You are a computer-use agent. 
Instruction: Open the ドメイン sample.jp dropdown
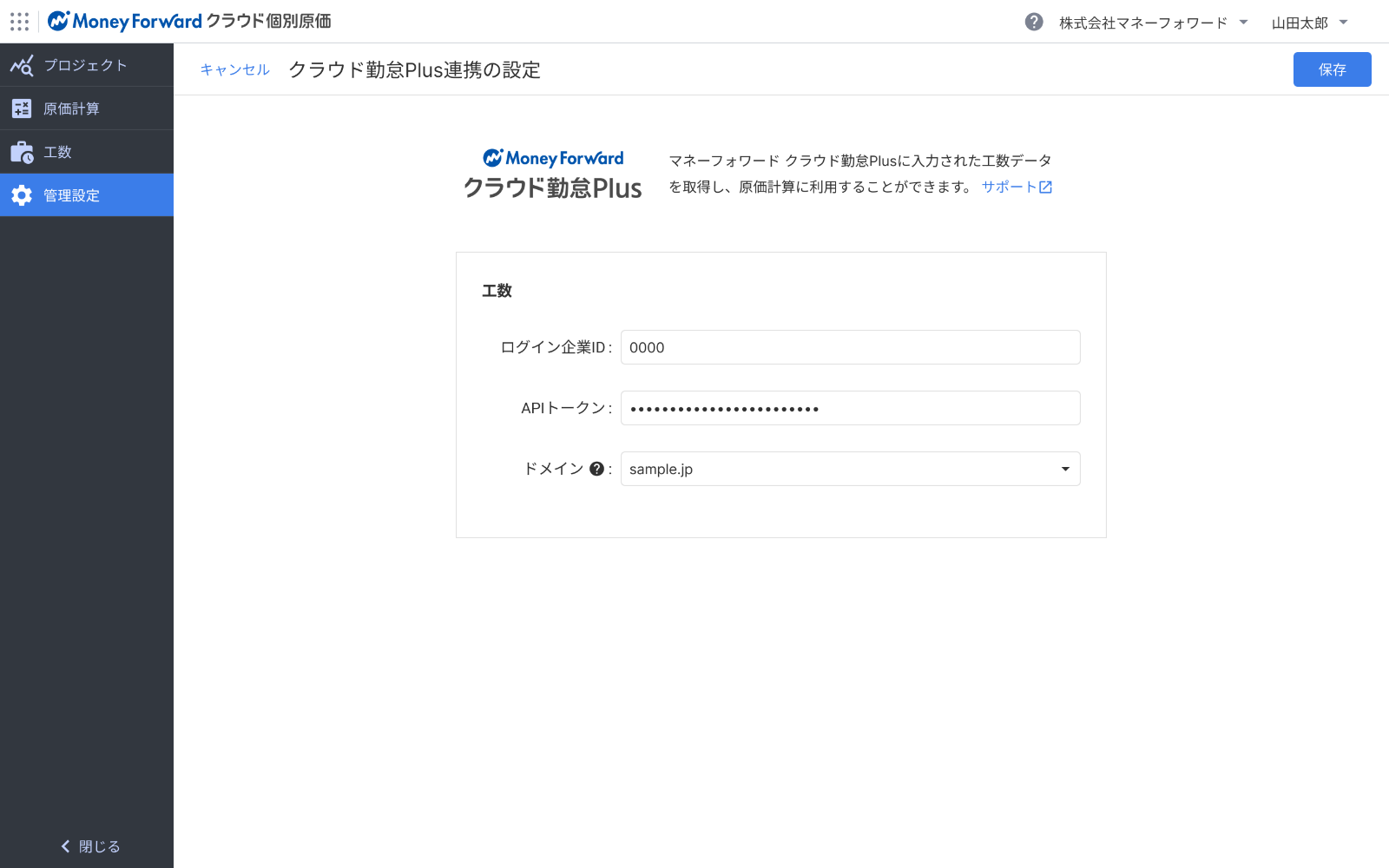coord(851,469)
